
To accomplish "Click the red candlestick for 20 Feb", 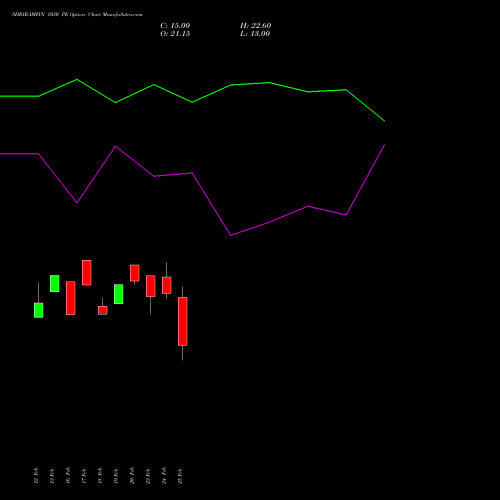I will click(135, 273).
